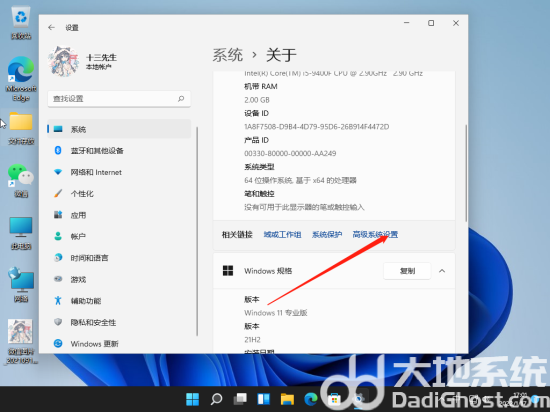Viewport: 550px width, 412px height.
Task: Click the 系统 breadcrumb in the header
Action: [228, 55]
